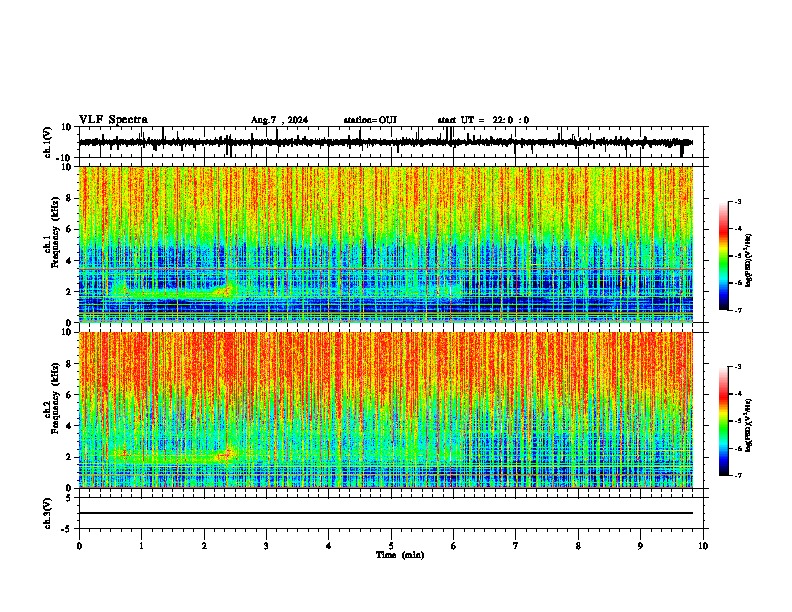Click the "ch.3(V)" axis label

(x=48, y=513)
